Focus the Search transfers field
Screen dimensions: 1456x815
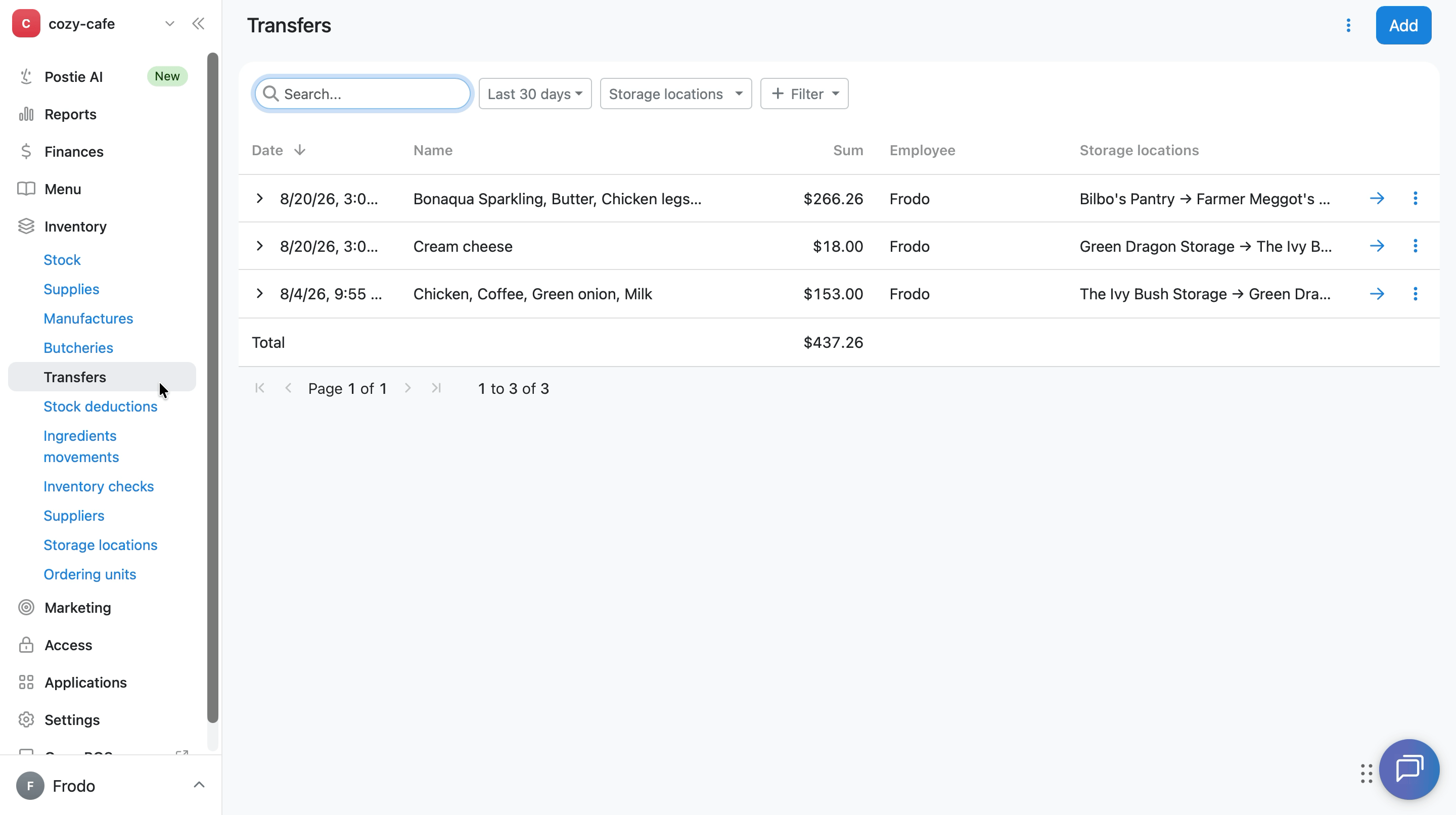[x=362, y=94]
